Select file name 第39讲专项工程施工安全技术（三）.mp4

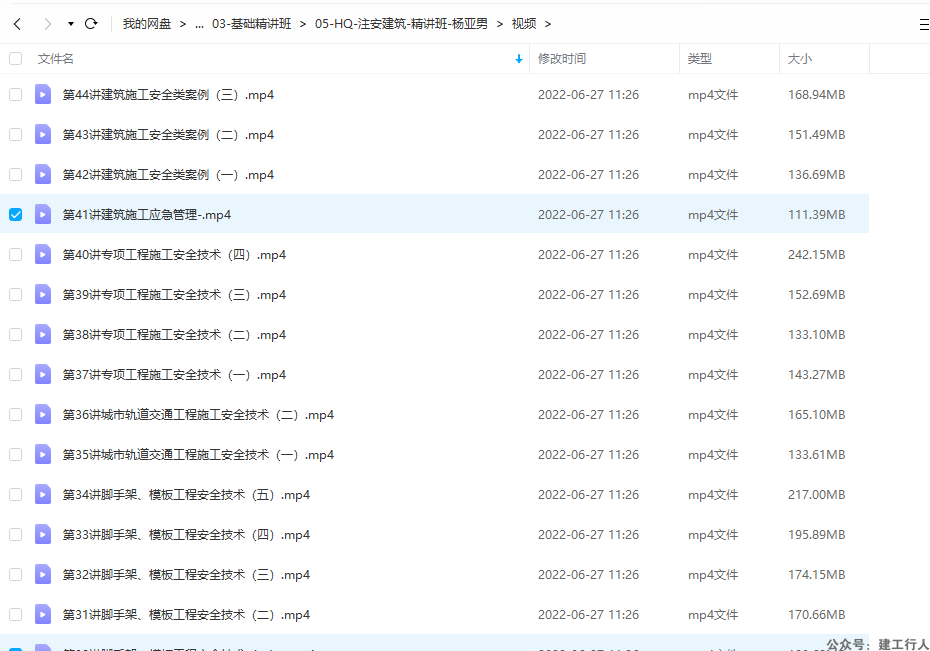coord(174,295)
